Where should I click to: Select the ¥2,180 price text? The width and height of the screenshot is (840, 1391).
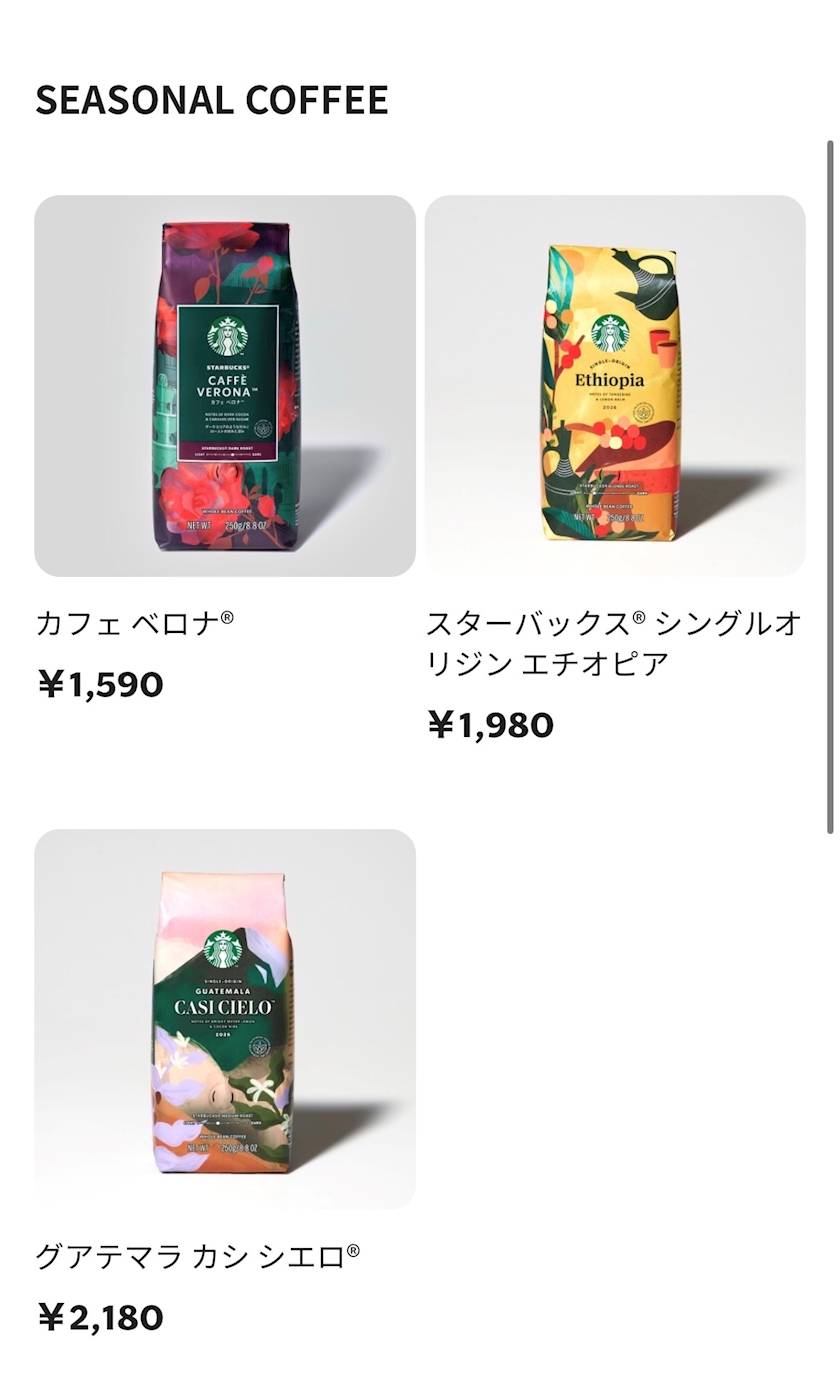tap(100, 1318)
